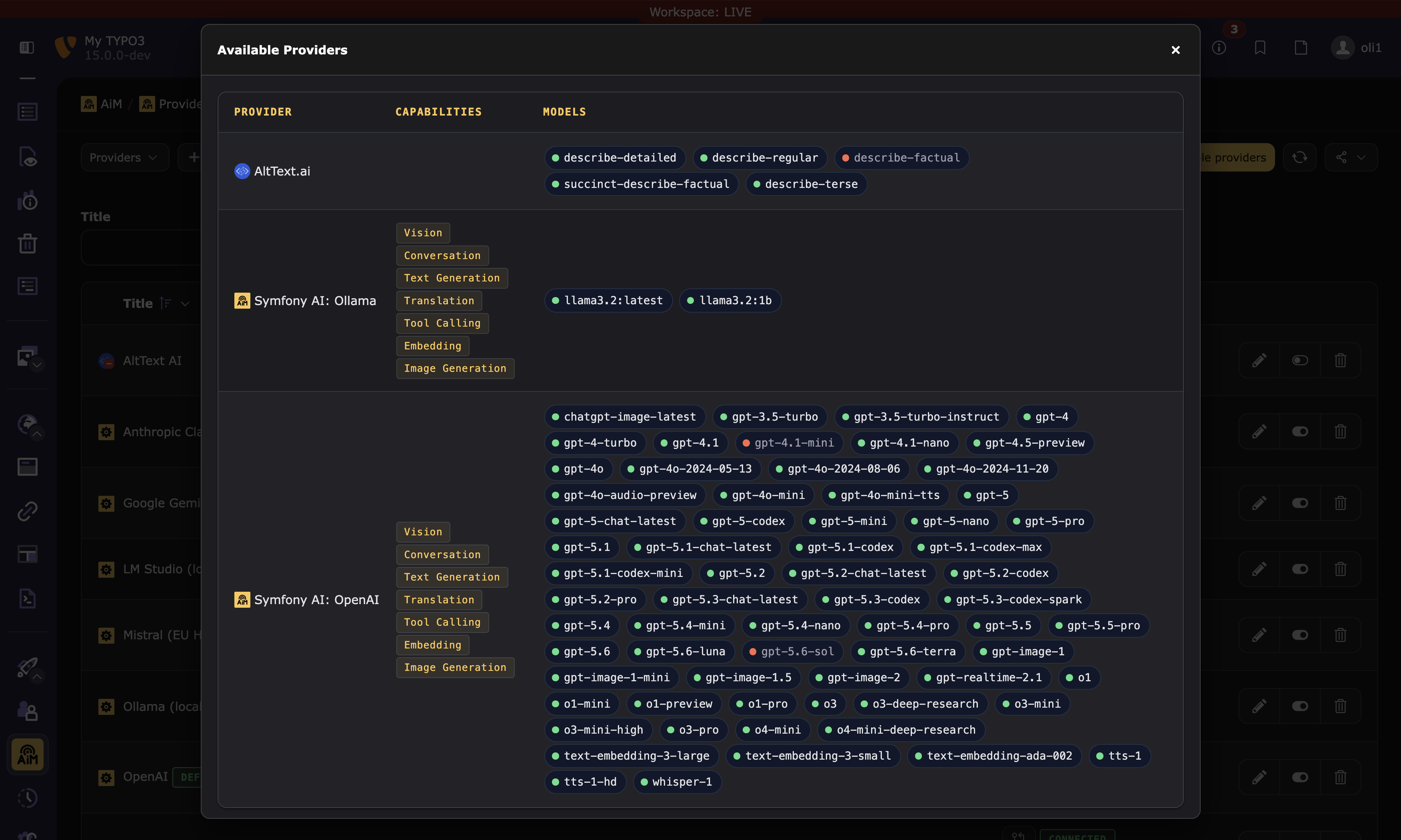Toggle visibility of Anthropic Claude row
Viewport: 1401px width, 840px height.
[x=1300, y=432]
